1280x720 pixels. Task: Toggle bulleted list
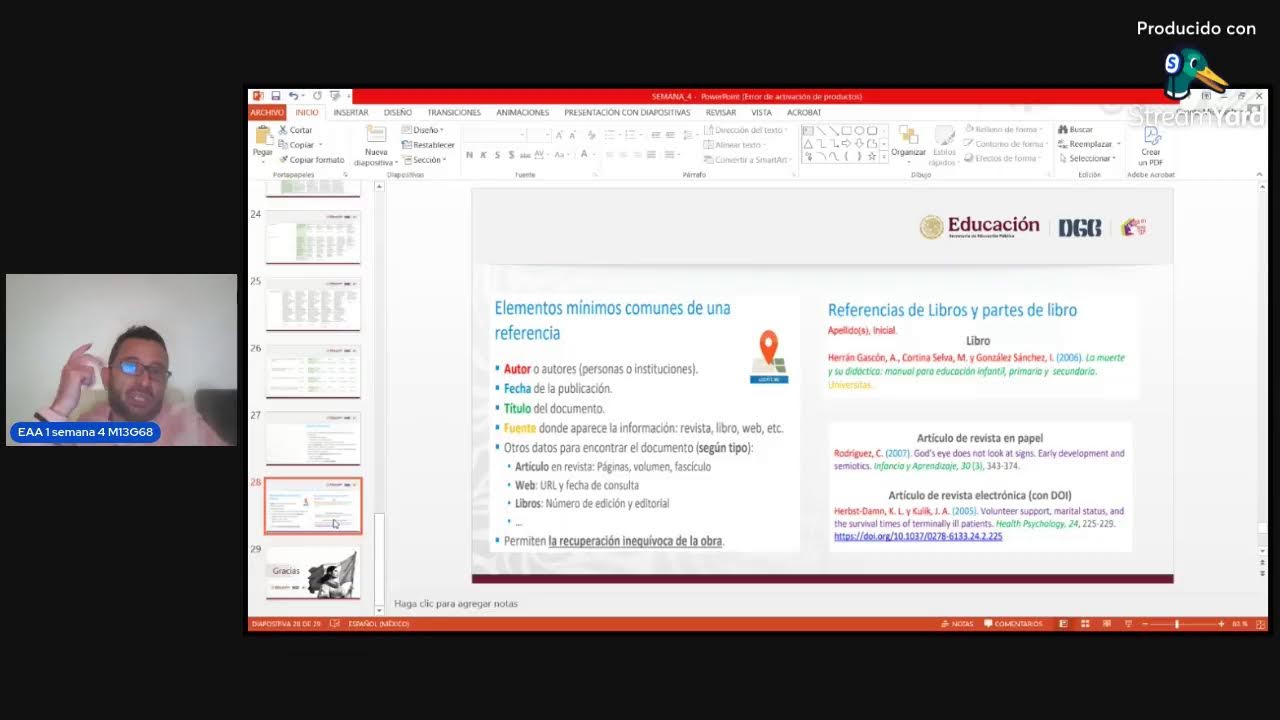610,134
